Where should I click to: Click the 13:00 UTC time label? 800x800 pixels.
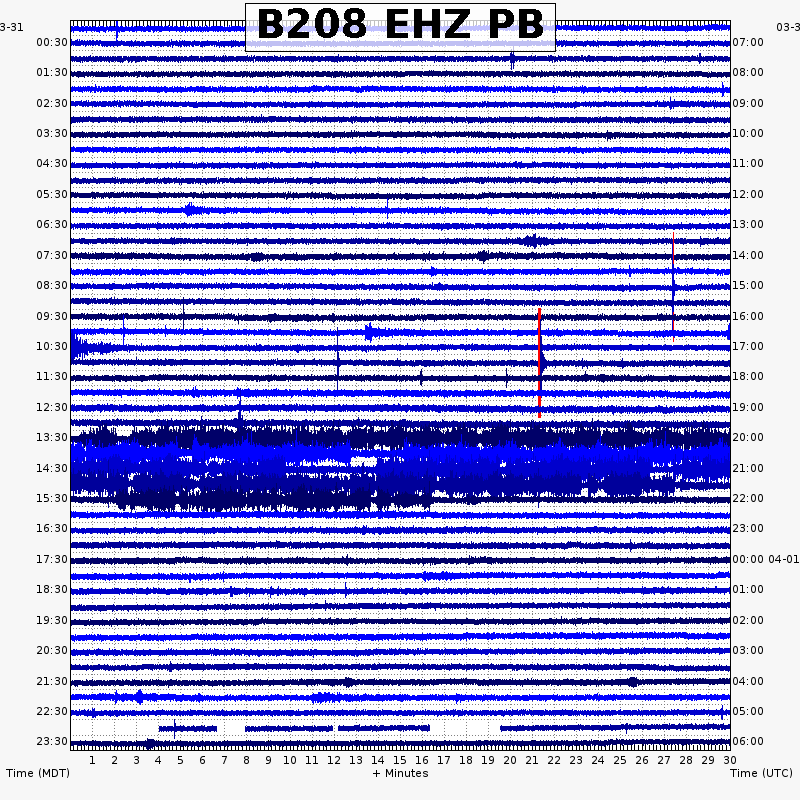(748, 224)
